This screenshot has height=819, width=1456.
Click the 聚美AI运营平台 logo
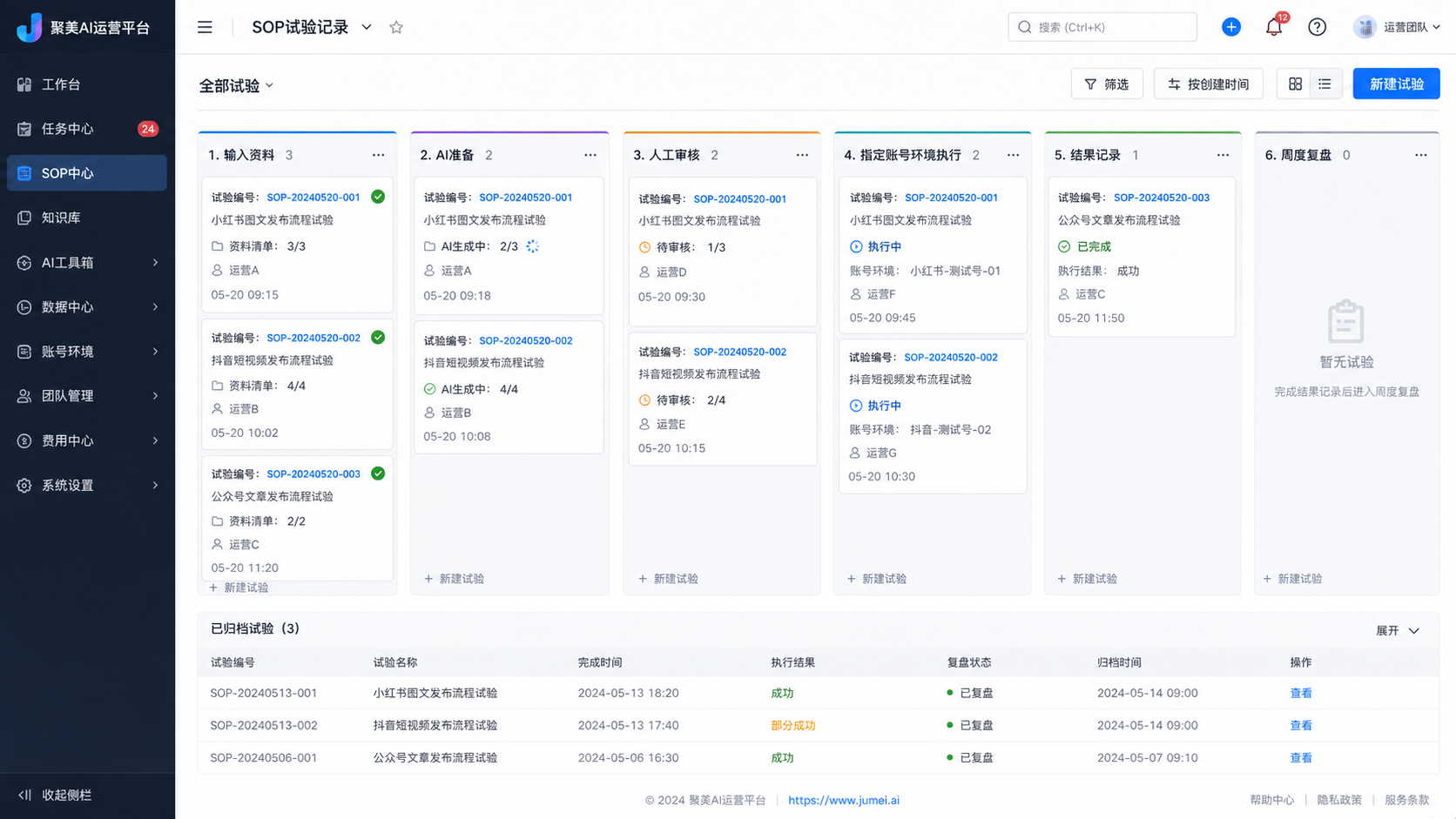click(84, 27)
